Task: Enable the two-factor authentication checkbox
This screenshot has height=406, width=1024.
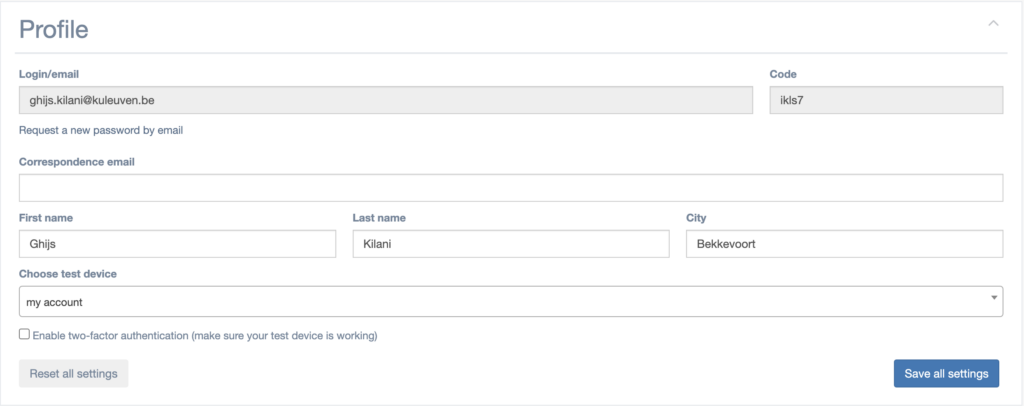Action: 24,335
